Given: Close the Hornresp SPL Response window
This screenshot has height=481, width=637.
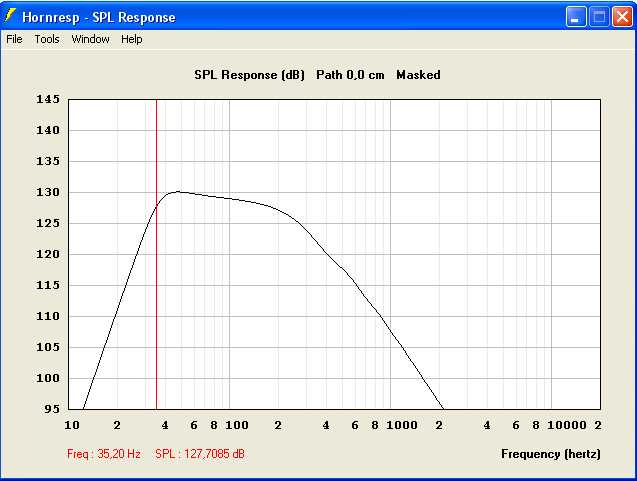Looking at the screenshot, I should tap(622, 17).
